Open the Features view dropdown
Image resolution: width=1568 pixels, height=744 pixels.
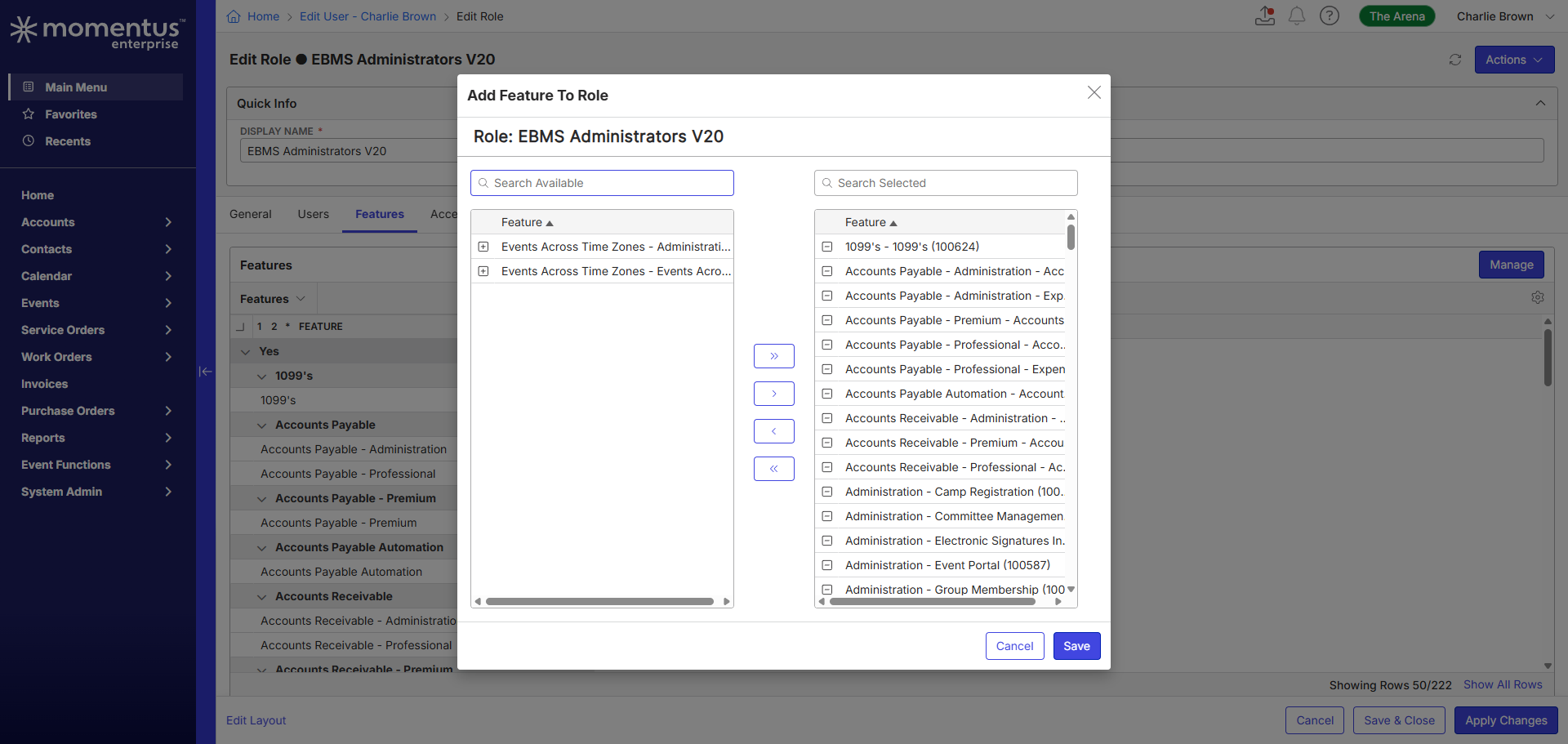pyautogui.click(x=273, y=299)
